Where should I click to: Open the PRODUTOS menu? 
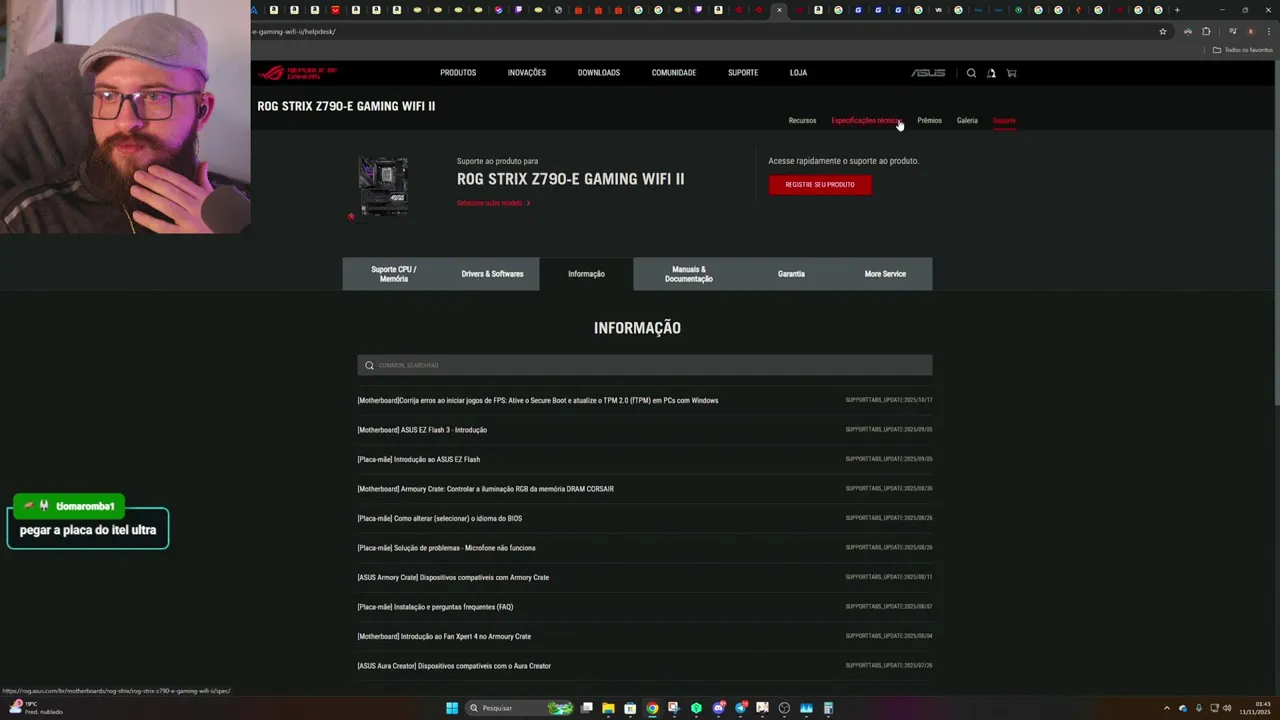458,73
